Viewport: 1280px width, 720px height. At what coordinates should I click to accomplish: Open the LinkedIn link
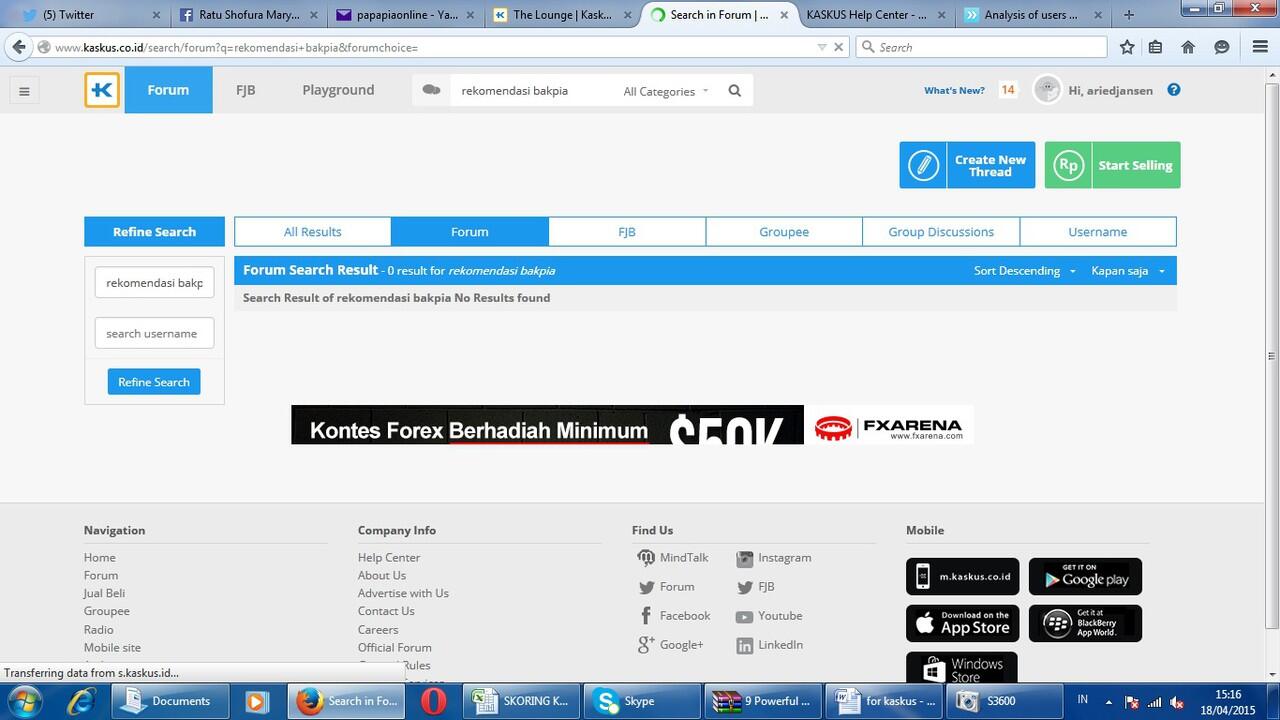769,645
